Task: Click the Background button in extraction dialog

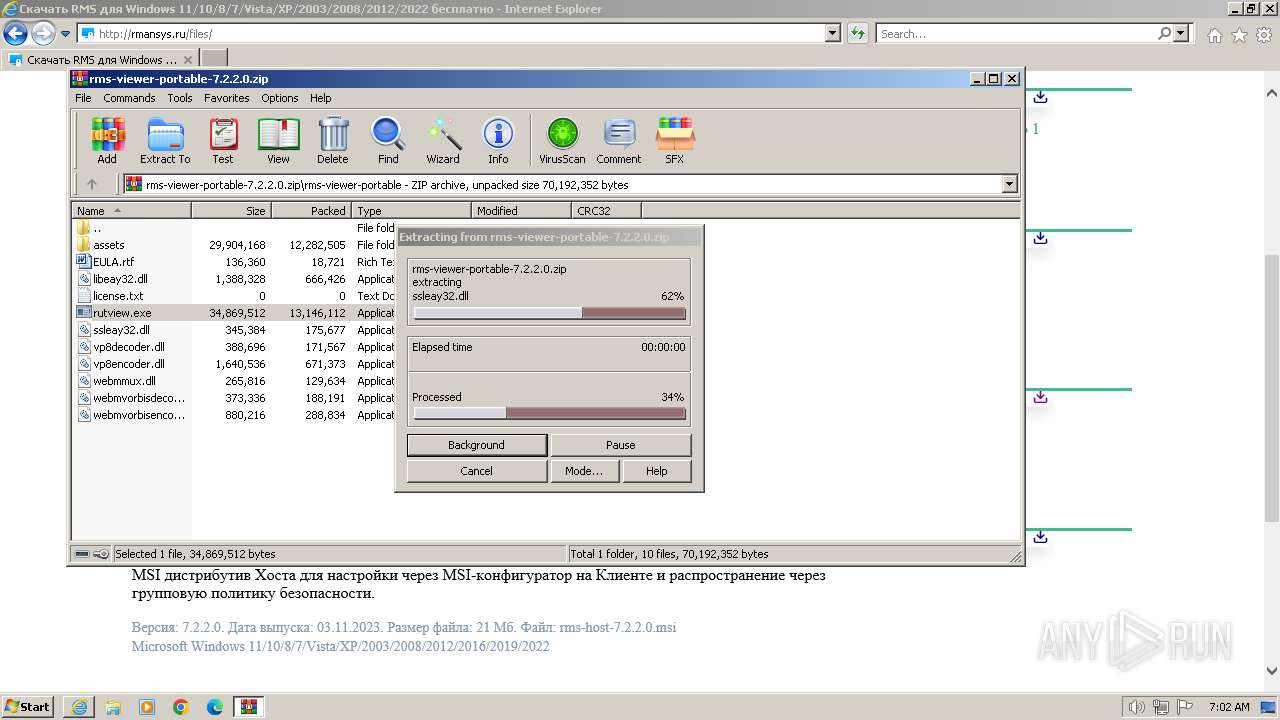Action: [477, 445]
